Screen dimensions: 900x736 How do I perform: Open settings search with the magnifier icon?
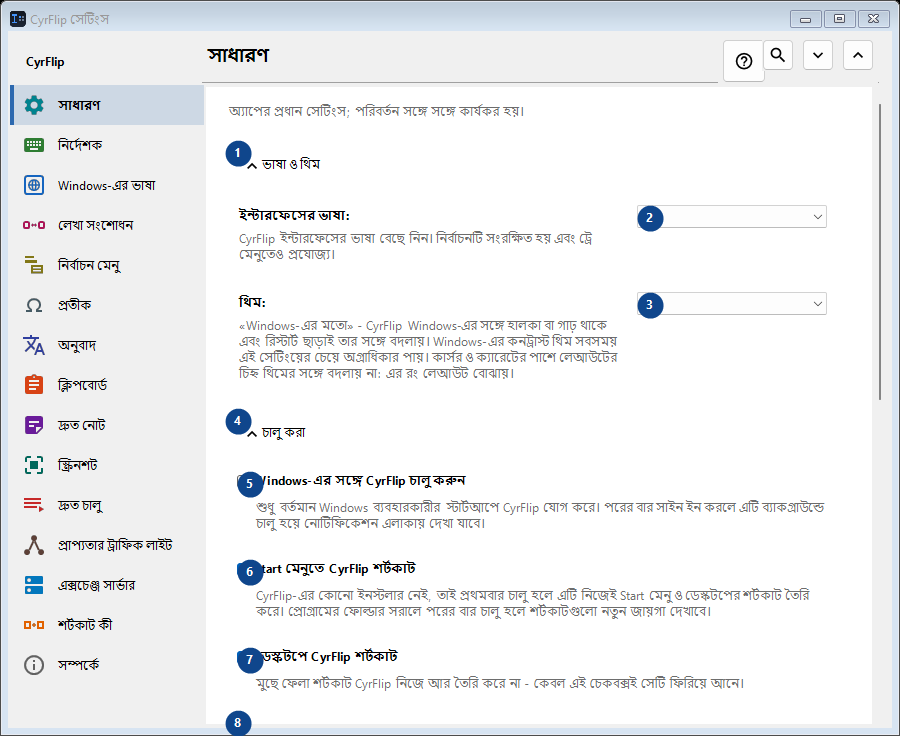[x=778, y=55]
